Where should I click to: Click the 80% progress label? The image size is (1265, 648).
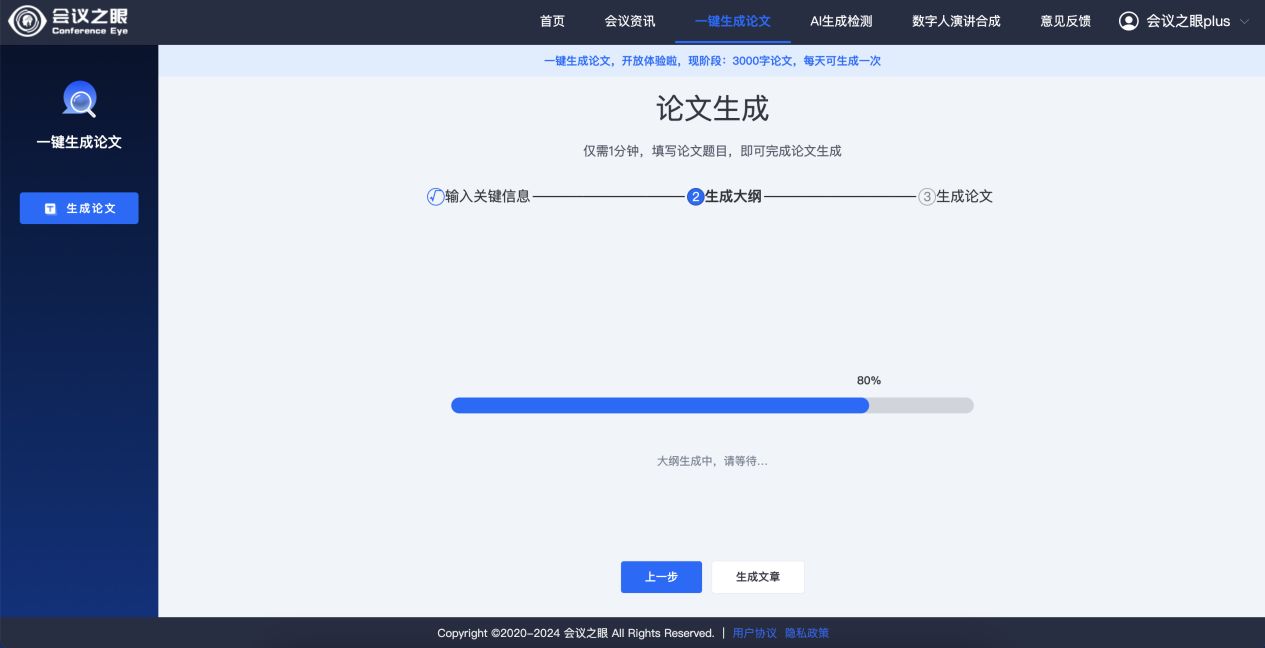(869, 381)
